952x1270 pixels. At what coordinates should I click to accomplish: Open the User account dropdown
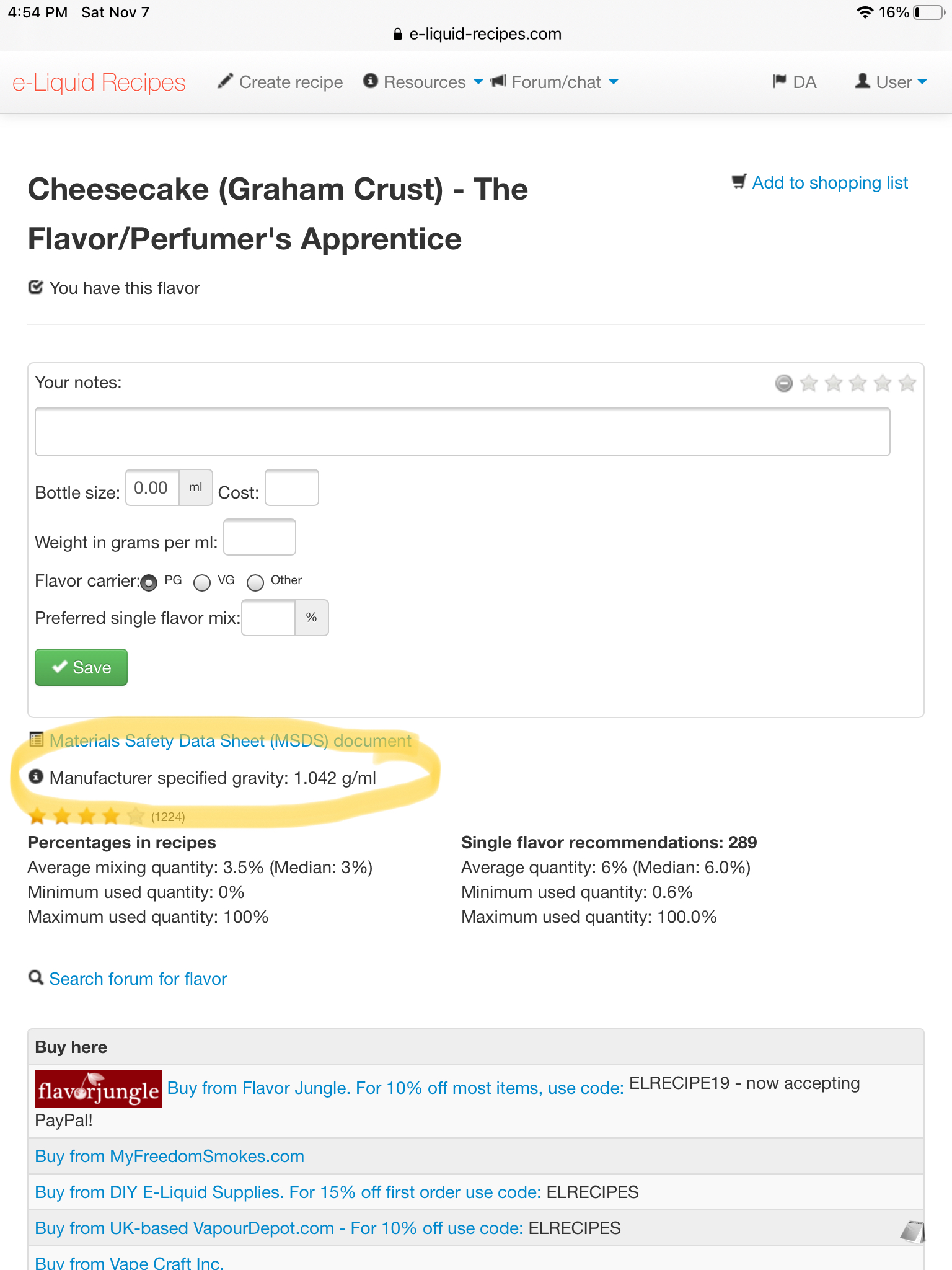891,82
